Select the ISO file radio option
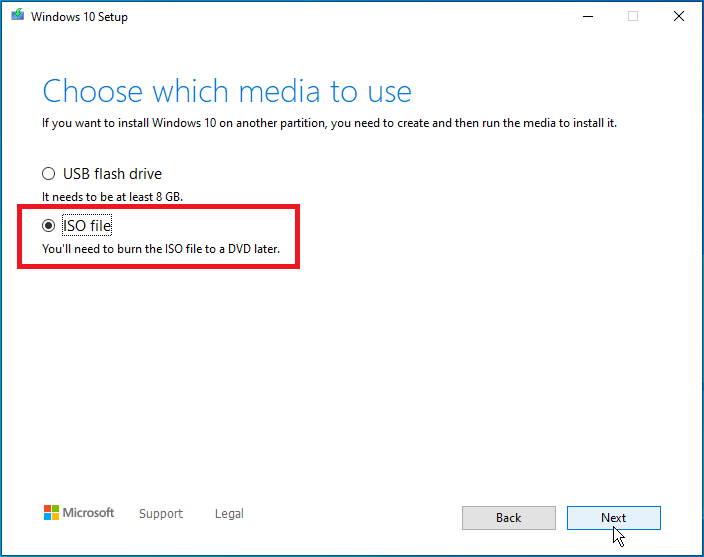Image resolution: width=704 pixels, height=557 pixels. [x=48, y=225]
